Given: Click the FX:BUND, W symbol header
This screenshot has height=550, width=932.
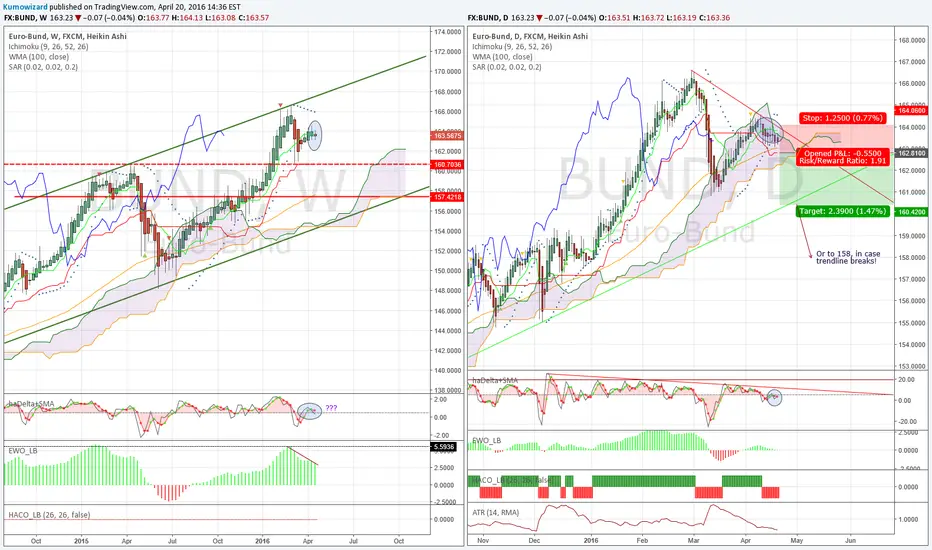Looking at the screenshot, I should click(24, 18).
